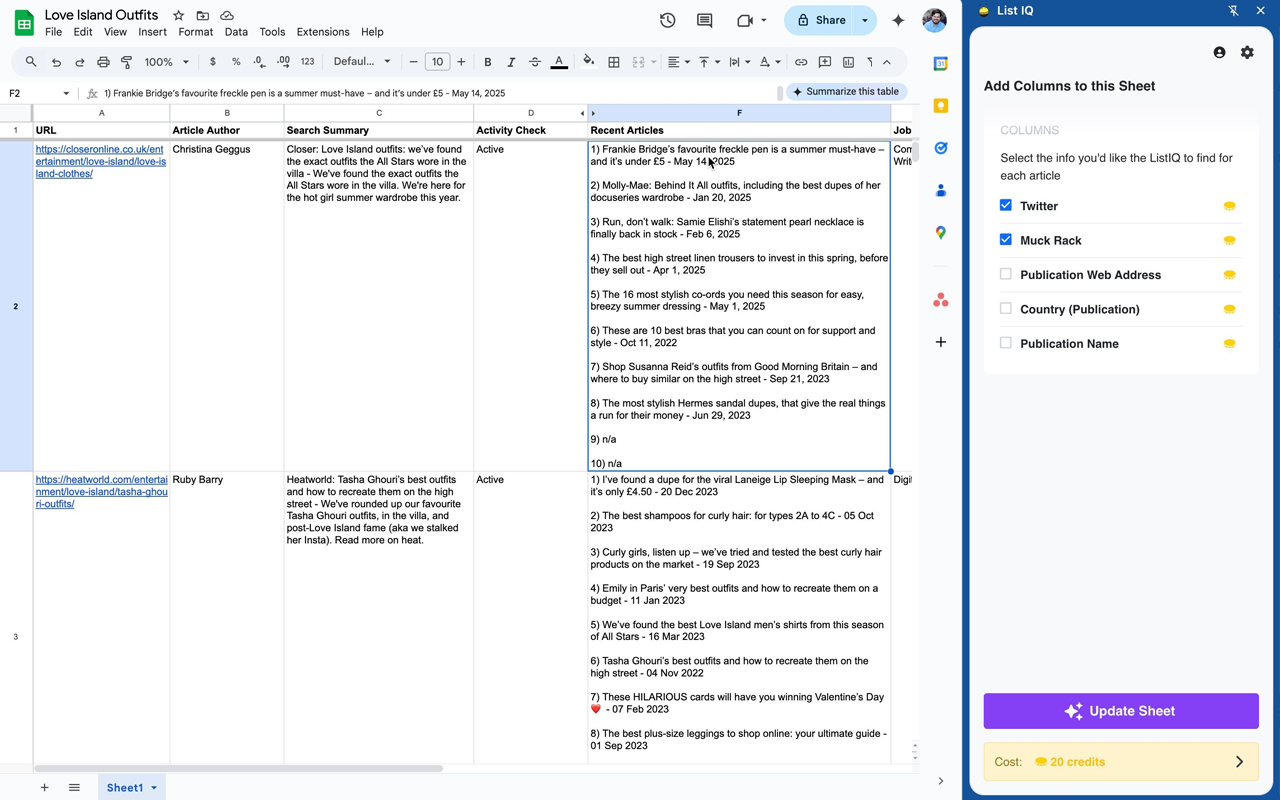
Task: Open Google Maps in side panel
Action: 940,232
